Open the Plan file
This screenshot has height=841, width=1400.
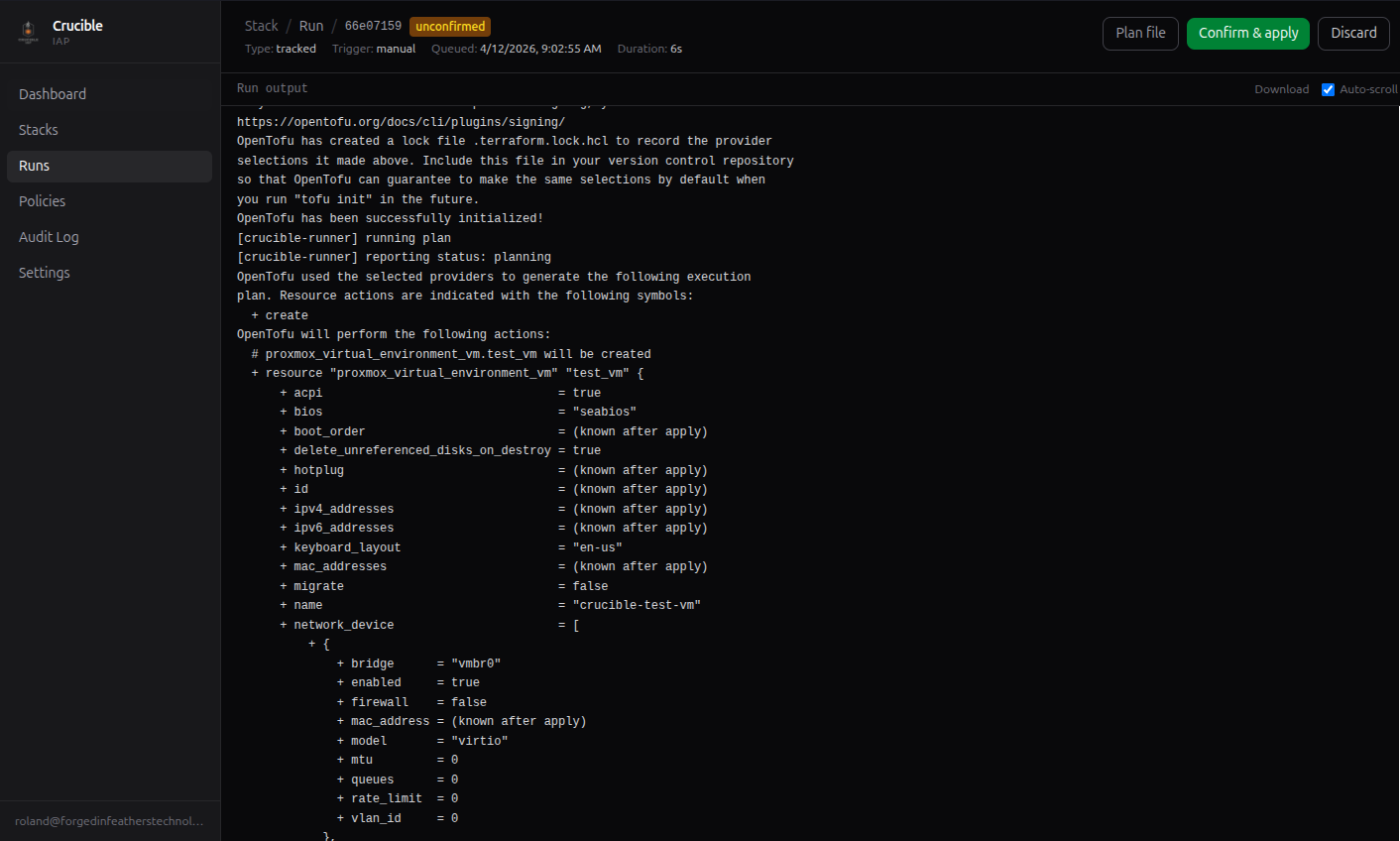pyautogui.click(x=1140, y=33)
